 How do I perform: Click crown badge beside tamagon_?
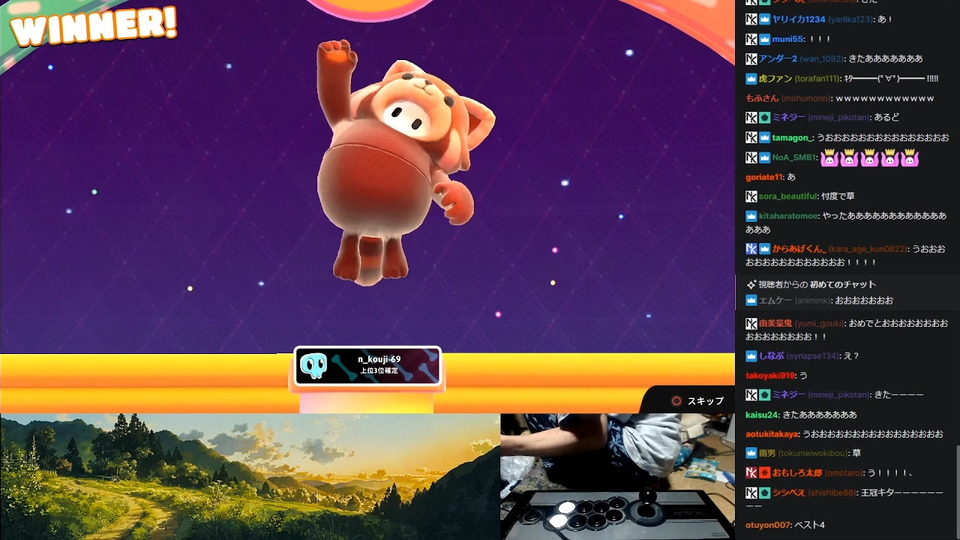tap(765, 138)
